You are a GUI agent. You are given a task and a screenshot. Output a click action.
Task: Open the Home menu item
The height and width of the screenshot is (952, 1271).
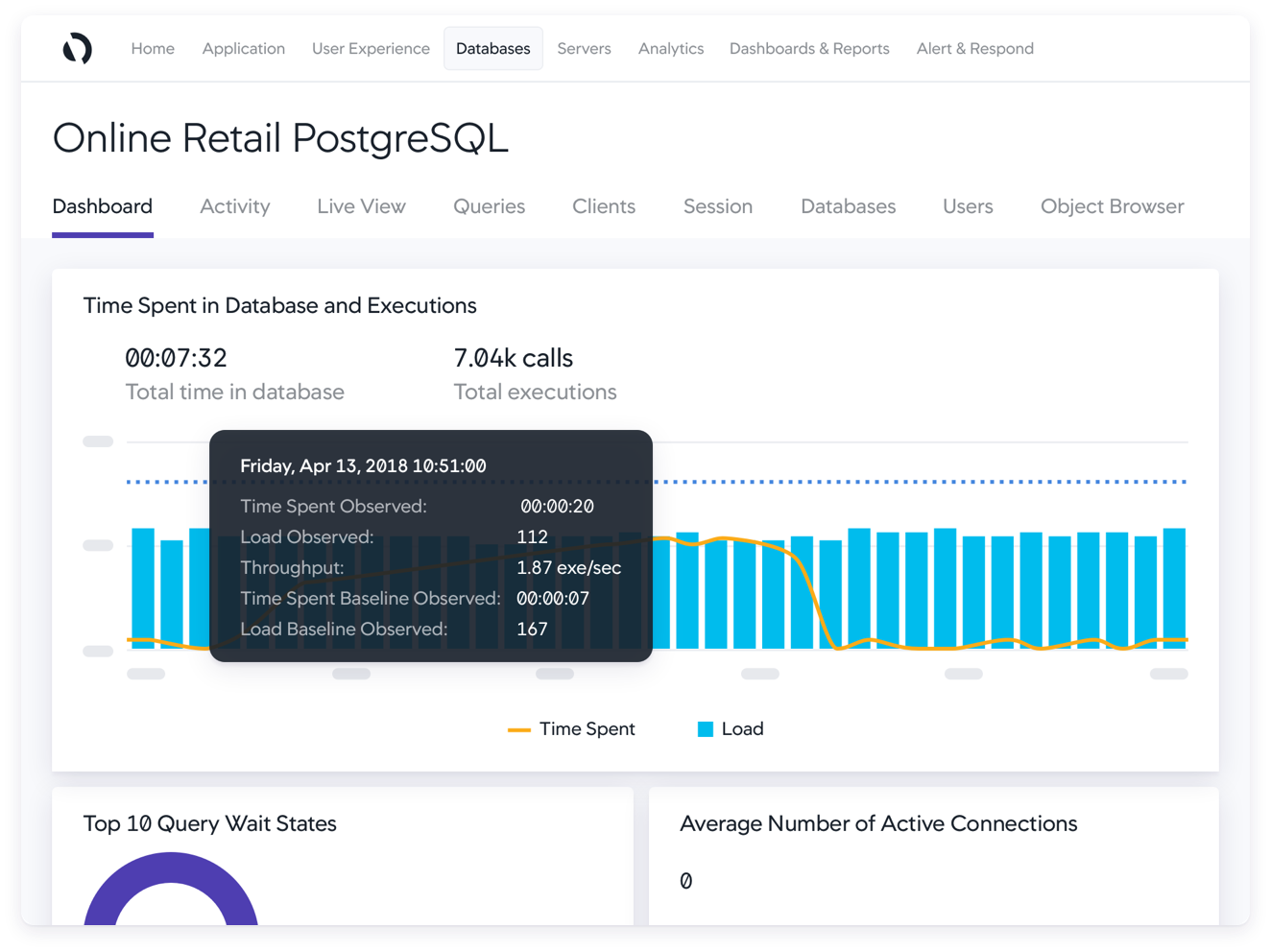click(153, 49)
